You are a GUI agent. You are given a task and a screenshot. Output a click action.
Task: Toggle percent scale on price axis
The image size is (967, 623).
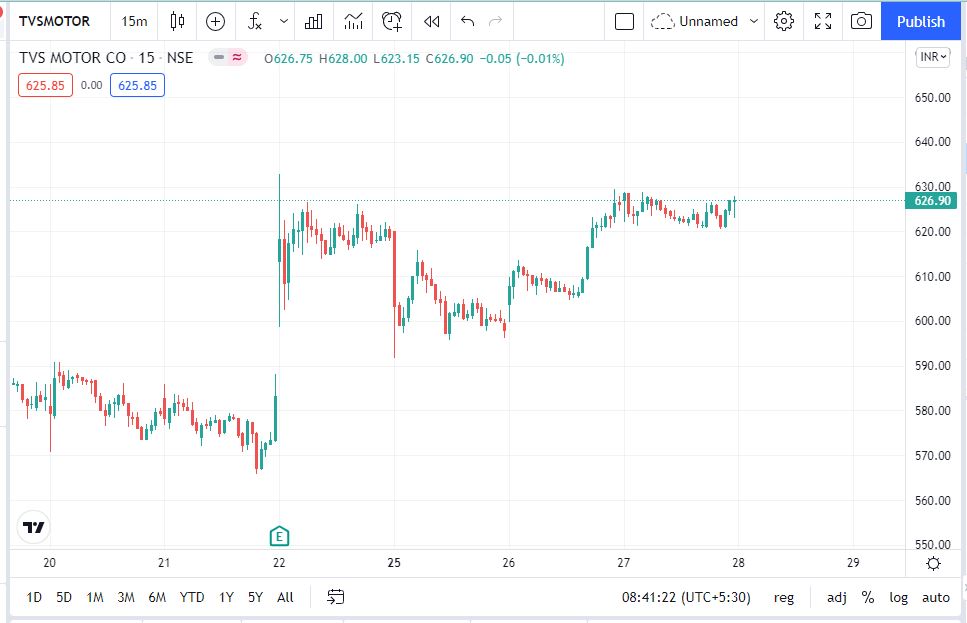868,597
